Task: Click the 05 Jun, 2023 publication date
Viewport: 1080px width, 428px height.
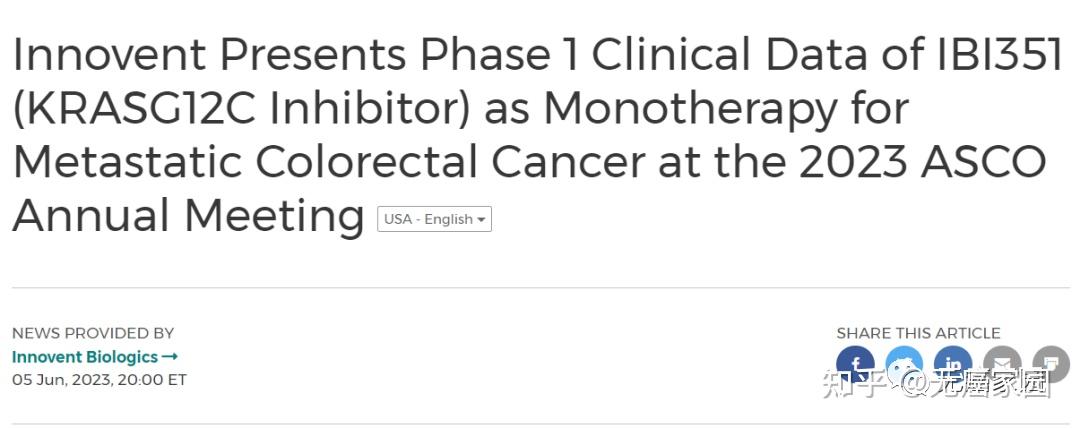Action: [99, 380]
